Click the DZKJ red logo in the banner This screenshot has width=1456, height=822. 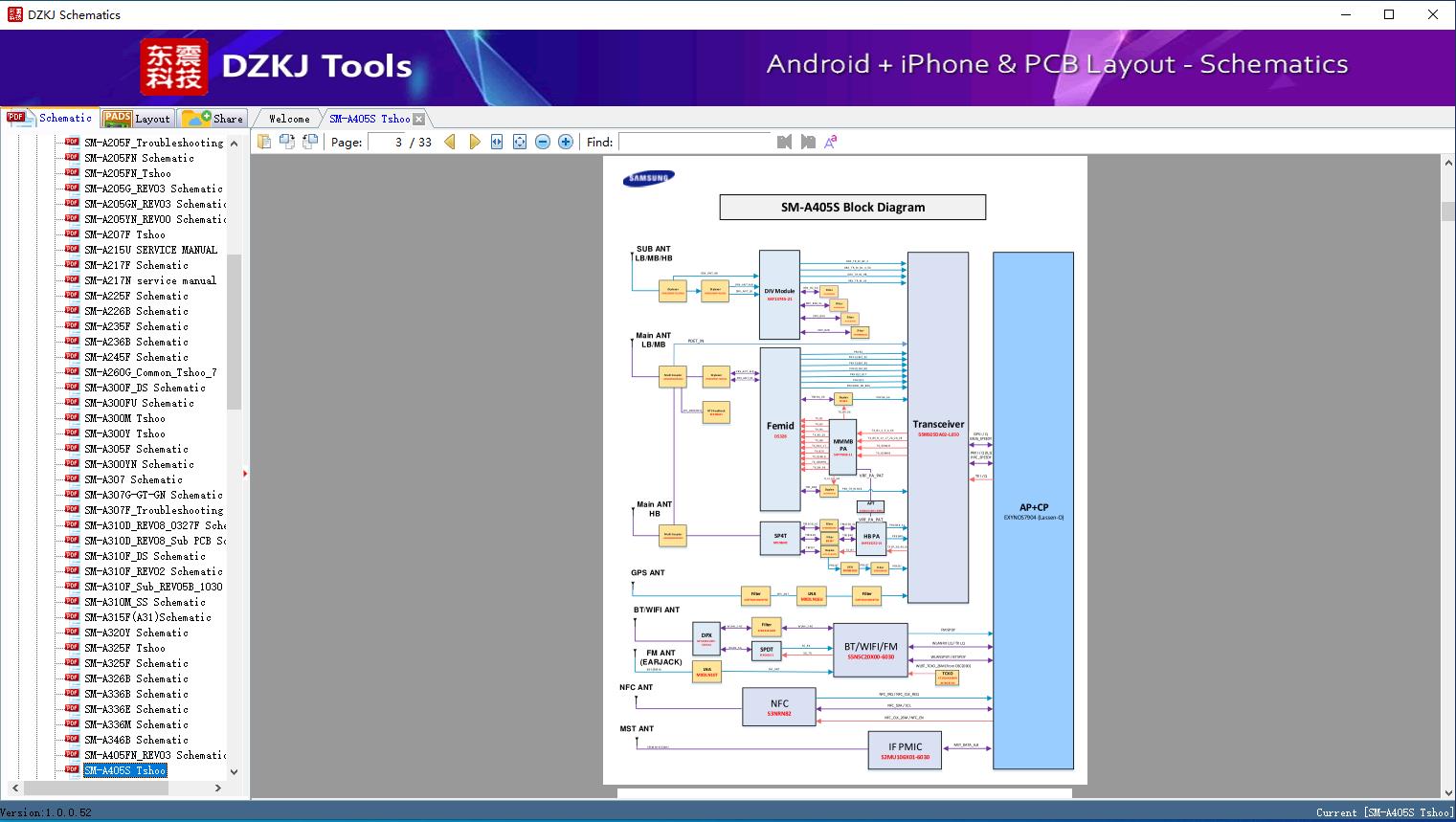pos(174,67)
